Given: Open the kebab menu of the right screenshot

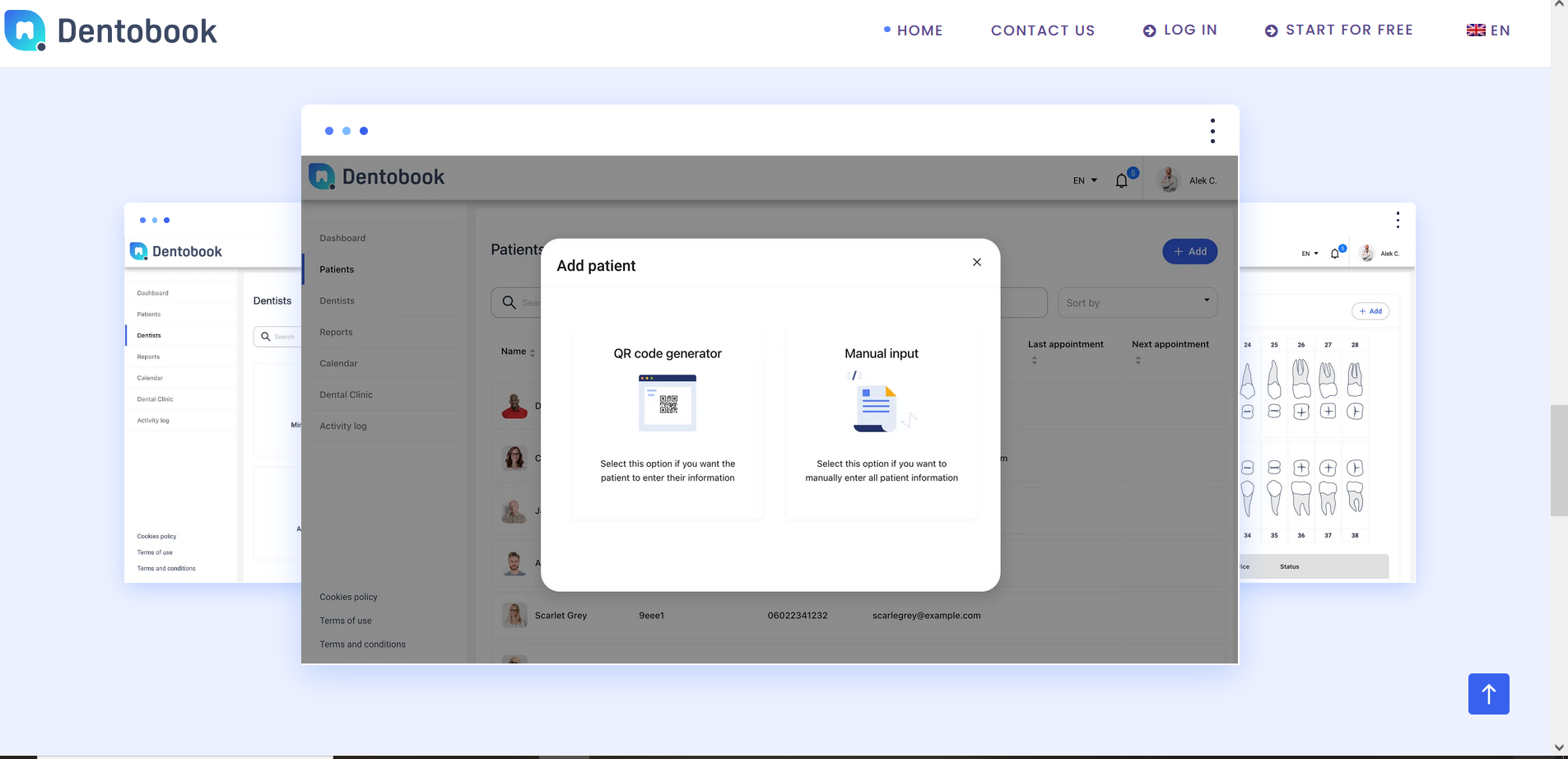Looking at the screenshot, I should [1397, 220].
